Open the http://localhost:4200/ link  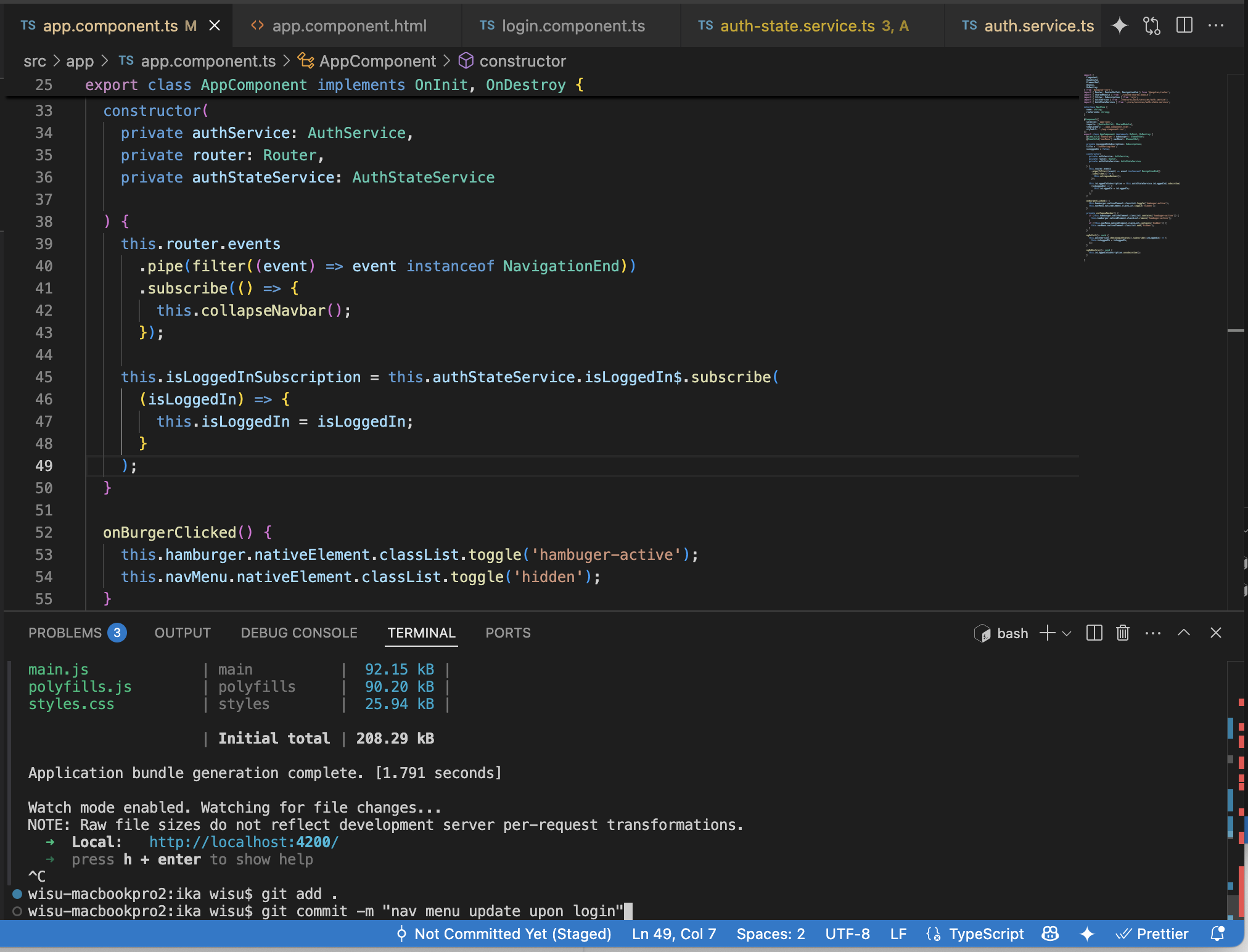point(244,842)
